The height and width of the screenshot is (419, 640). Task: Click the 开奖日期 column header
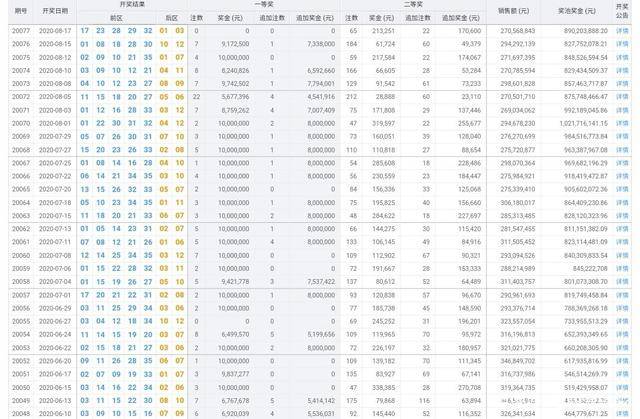click(x=55, y=11)
